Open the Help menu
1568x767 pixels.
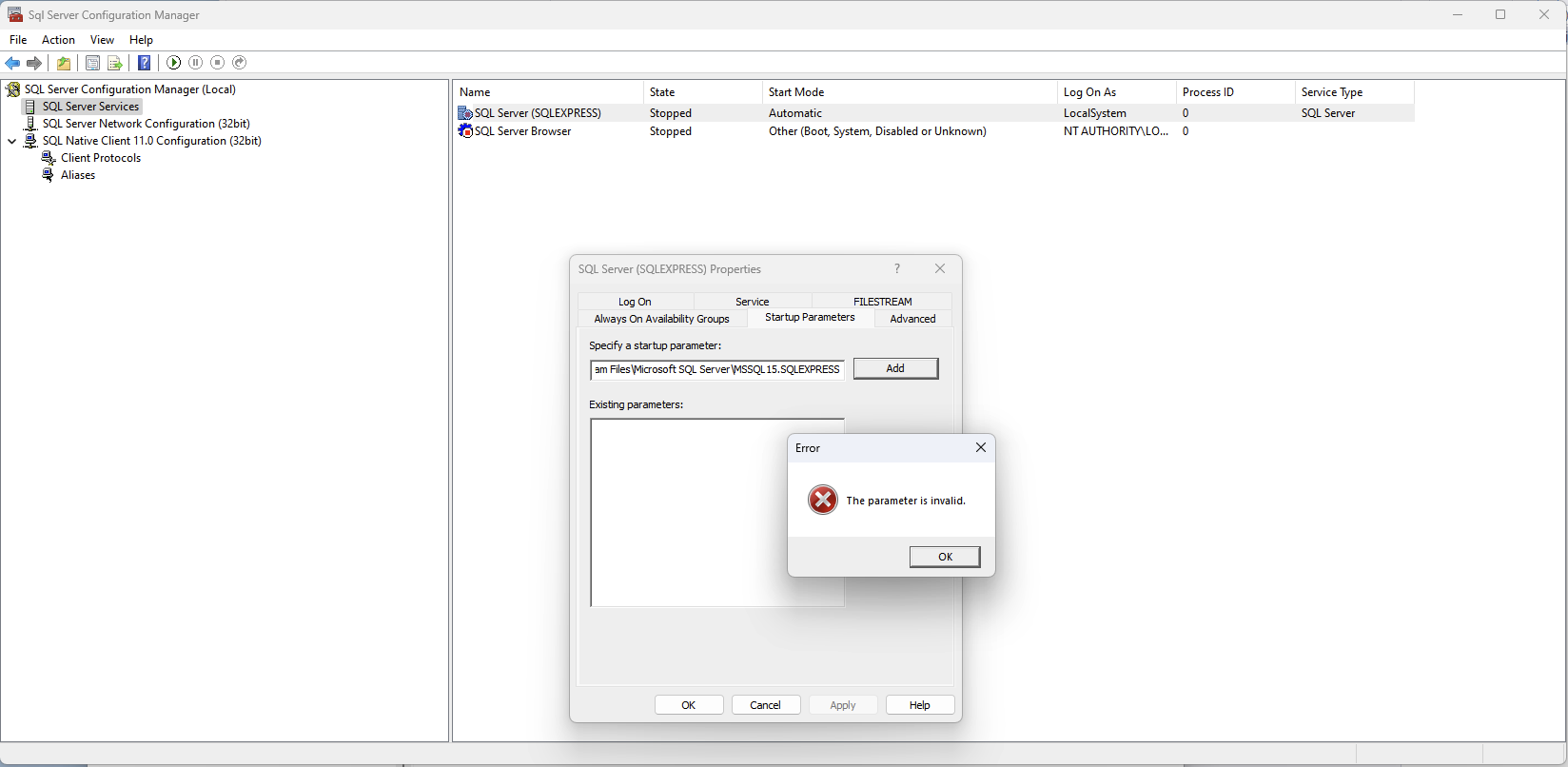click(x=141, y=40)
